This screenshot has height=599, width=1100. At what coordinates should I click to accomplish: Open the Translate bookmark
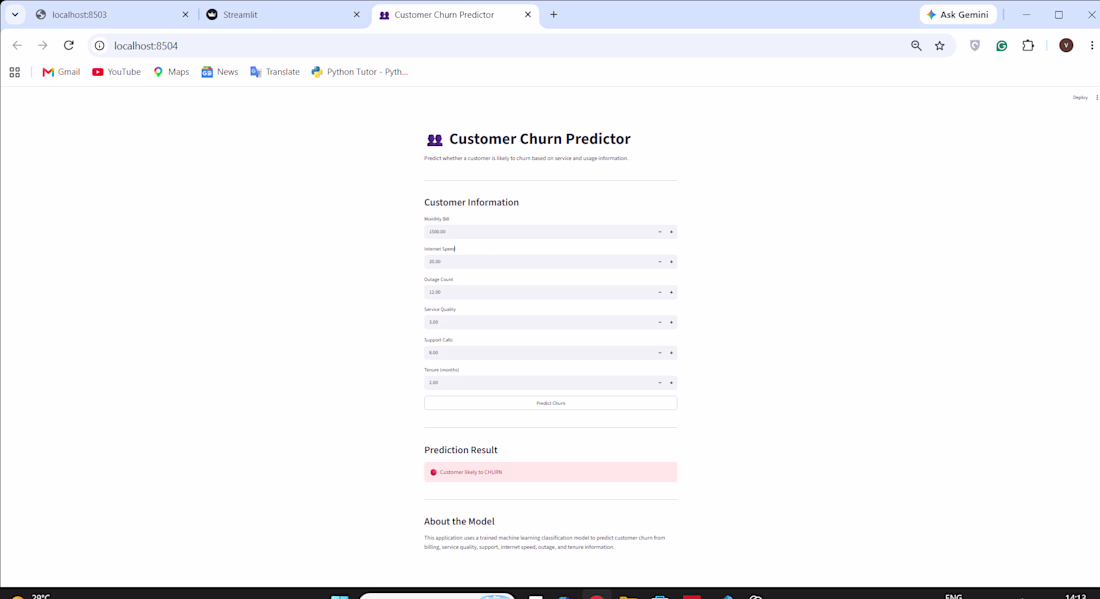[x=274, y=72]
